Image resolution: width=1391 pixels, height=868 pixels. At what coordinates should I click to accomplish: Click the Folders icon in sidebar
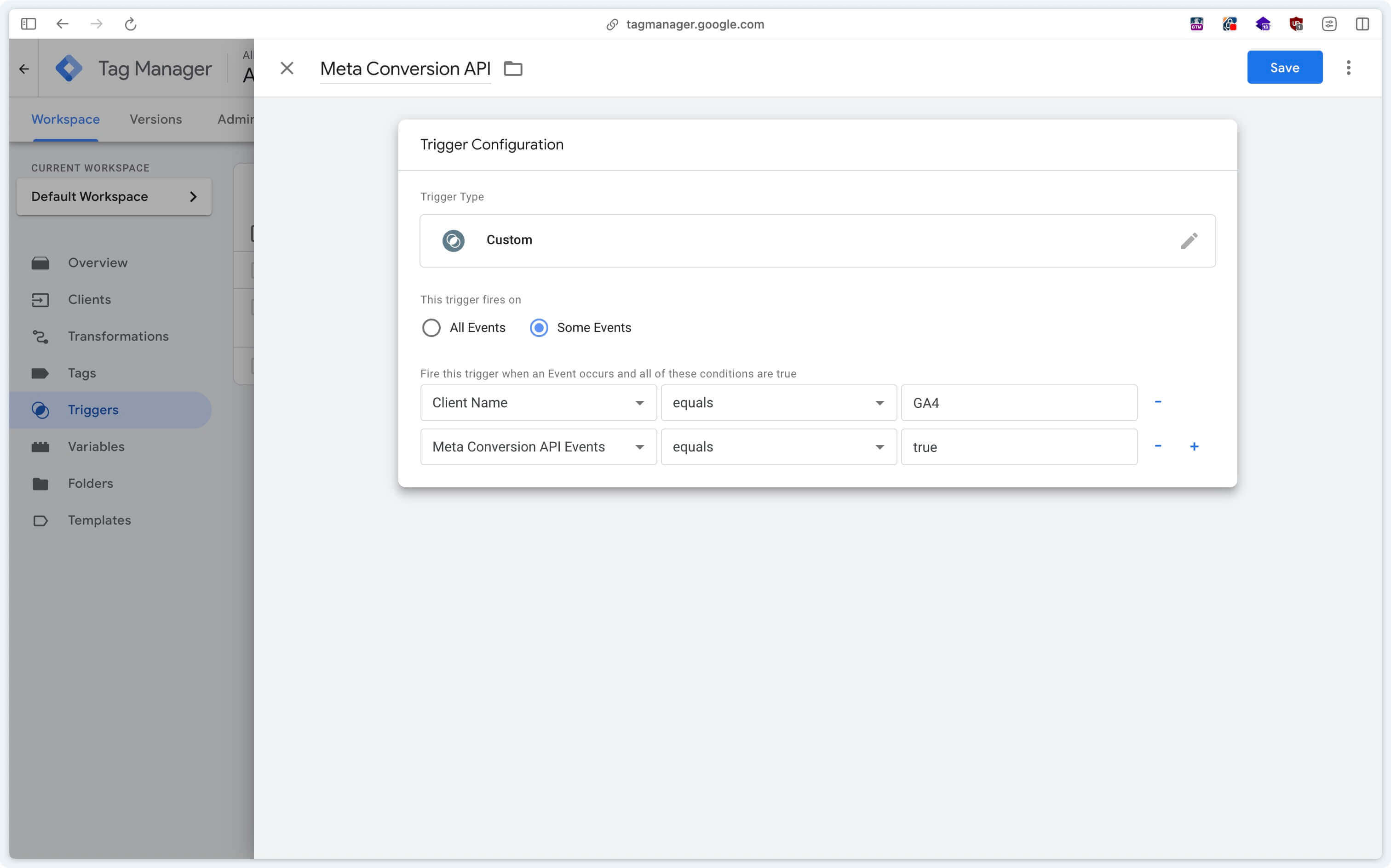click(40, 483)
